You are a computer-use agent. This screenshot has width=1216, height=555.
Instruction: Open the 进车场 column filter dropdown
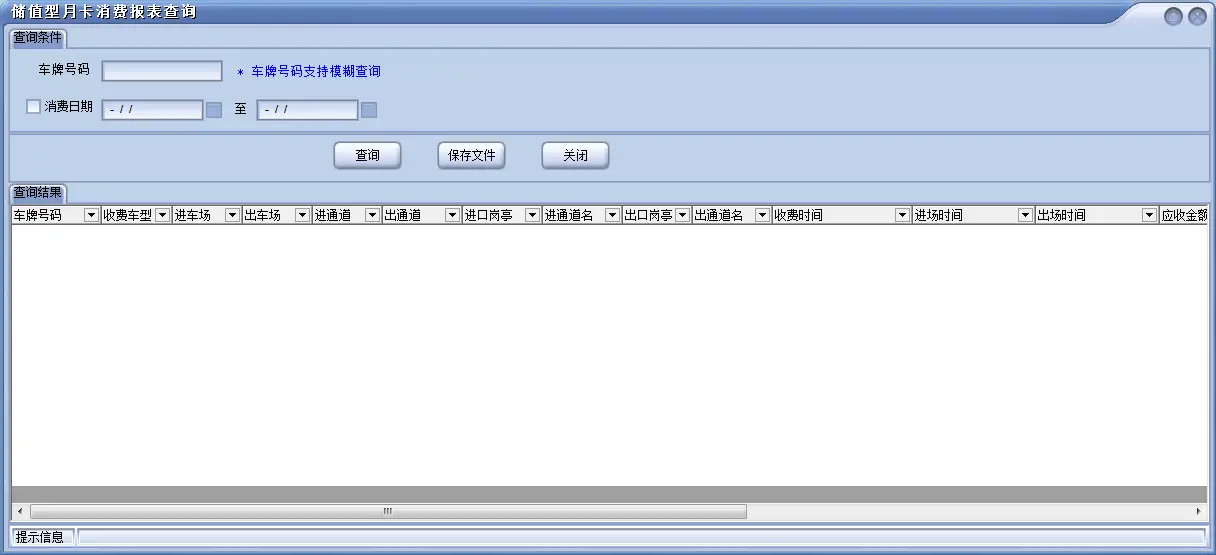click(x=232, y=215)
